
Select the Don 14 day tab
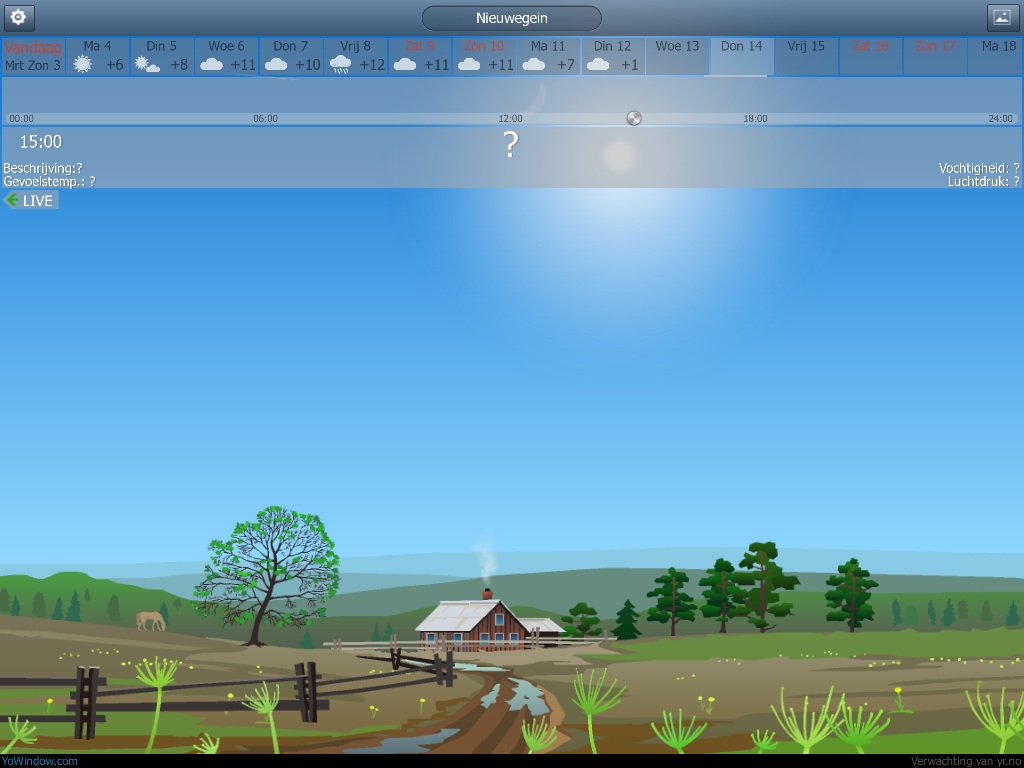741,56
